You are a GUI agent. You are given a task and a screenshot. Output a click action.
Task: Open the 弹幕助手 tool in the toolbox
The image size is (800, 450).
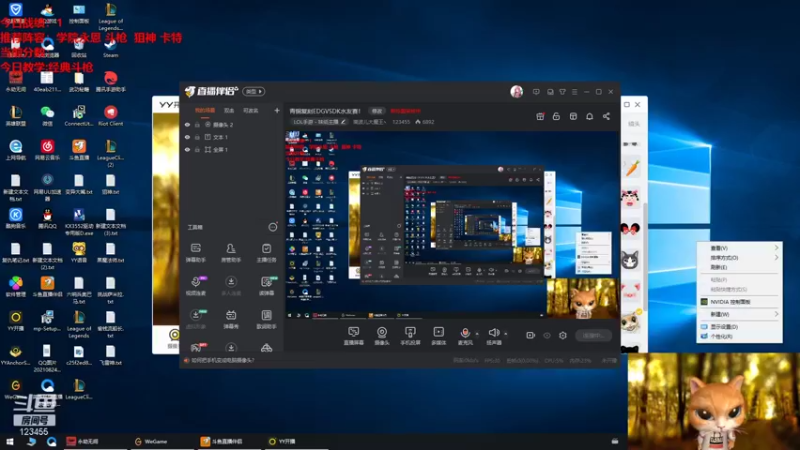(x=195, y=253)
